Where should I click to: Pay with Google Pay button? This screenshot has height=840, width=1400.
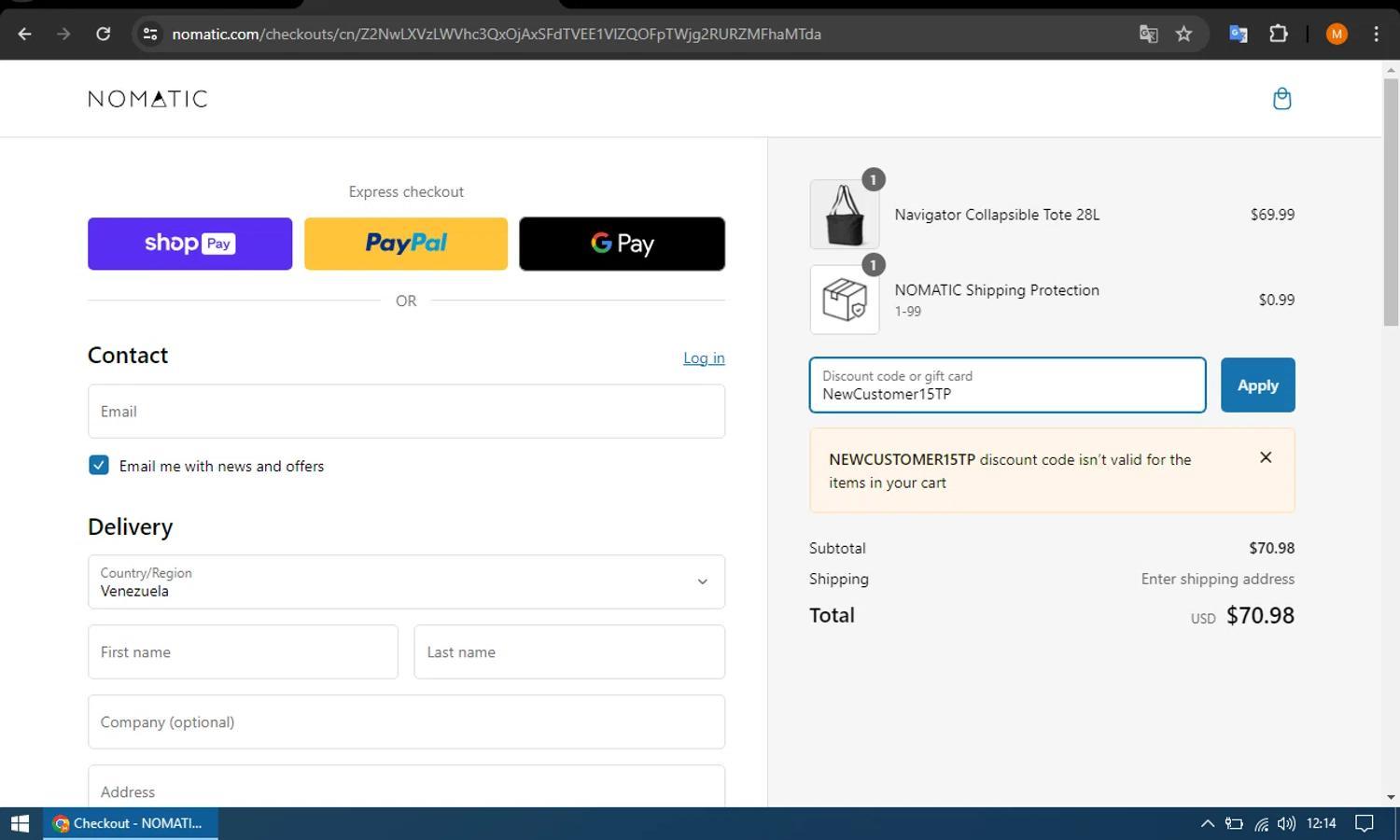pyautogui.click(x=622, y=244)
